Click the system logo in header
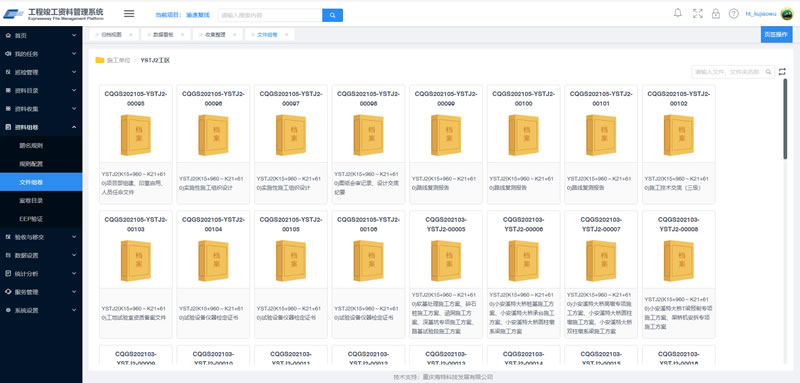Image resolution: width=800 pixels, height=383 pixels. coord(13,14)
